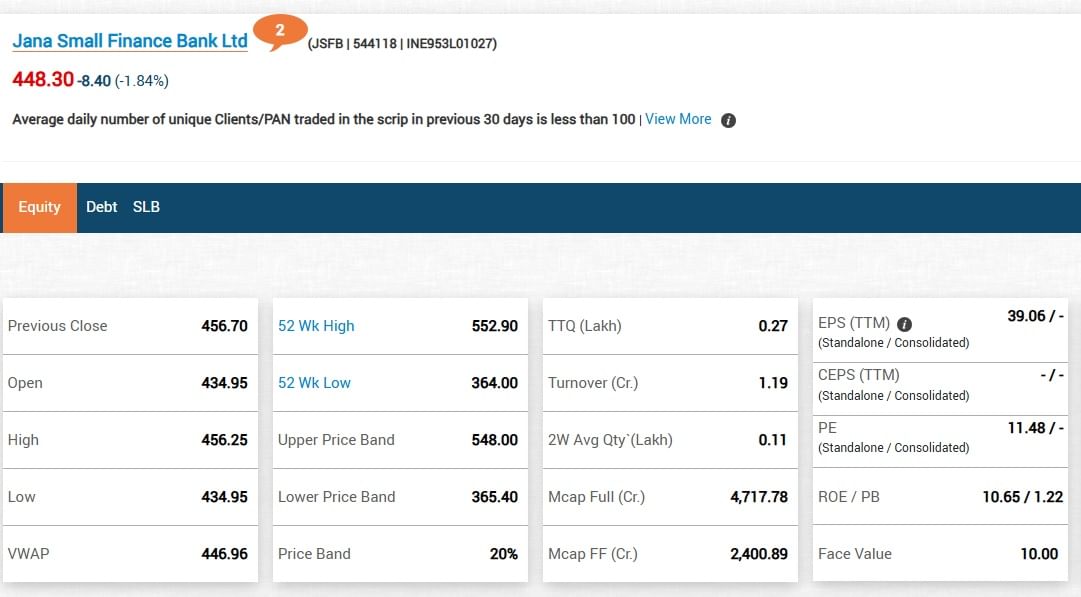Click the Turnover (Cr.) value 1.19

pos(772,383)
